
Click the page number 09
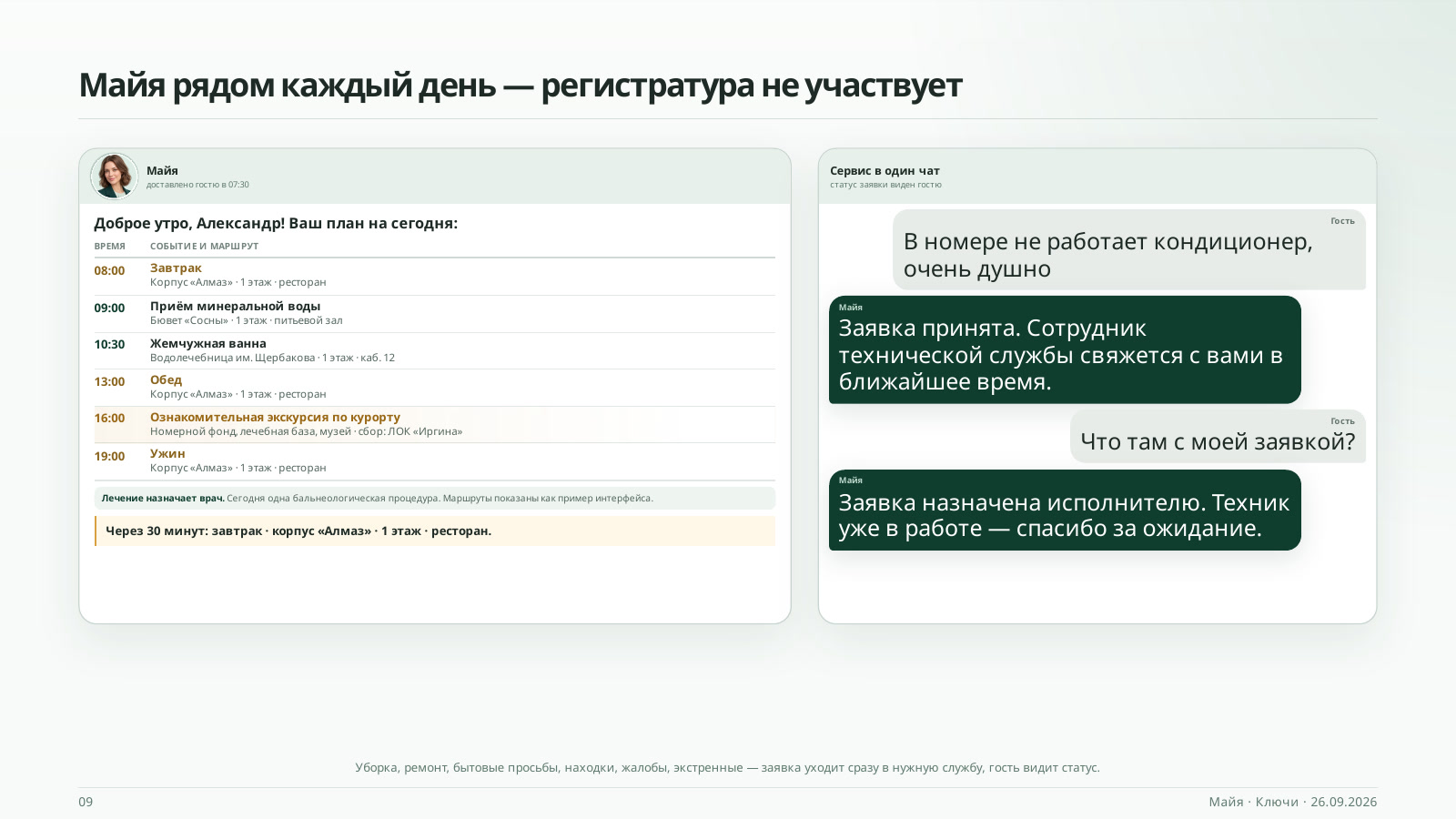tap(86, 802)
